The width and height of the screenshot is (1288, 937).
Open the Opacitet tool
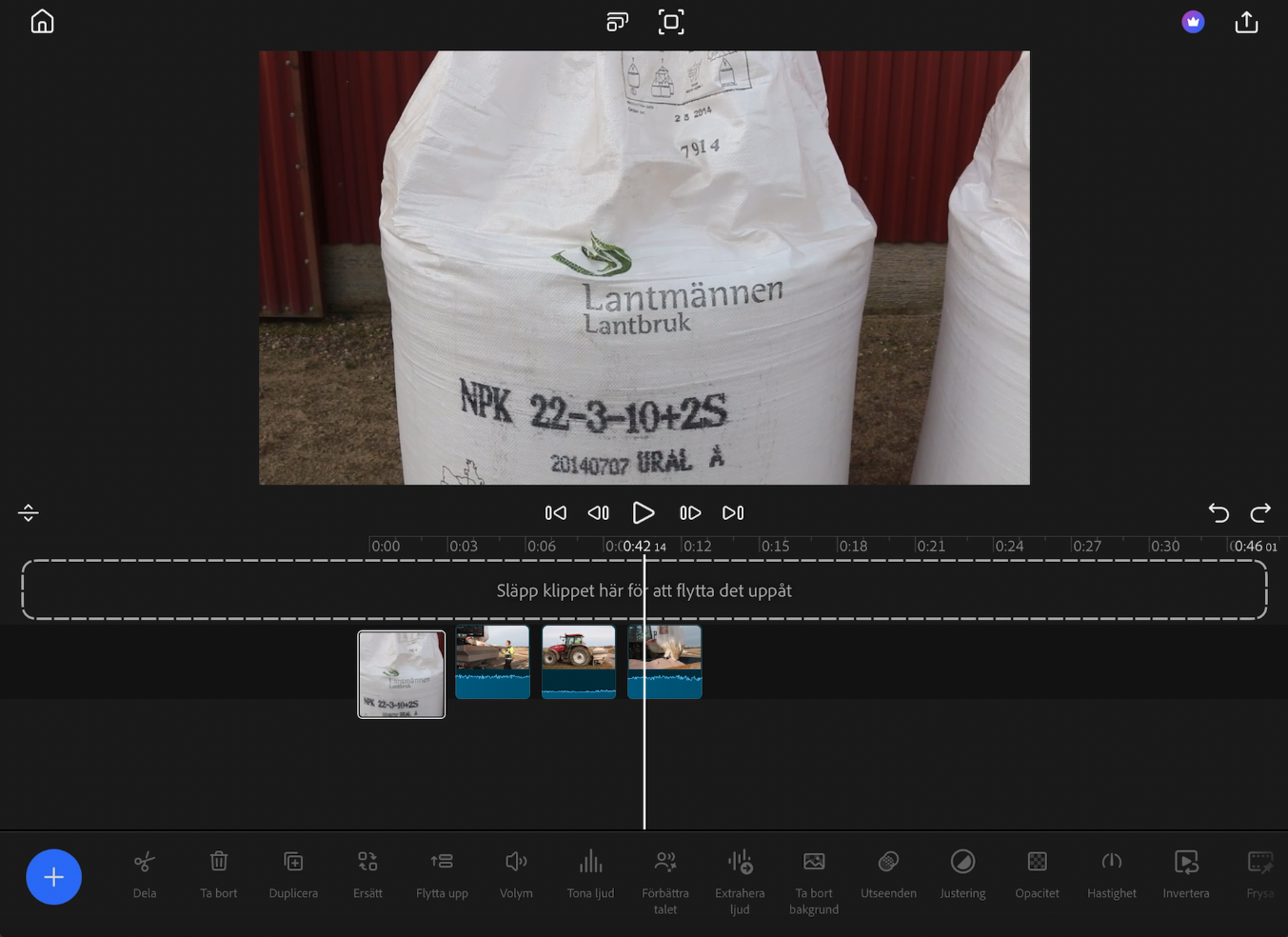(1037, 873)
